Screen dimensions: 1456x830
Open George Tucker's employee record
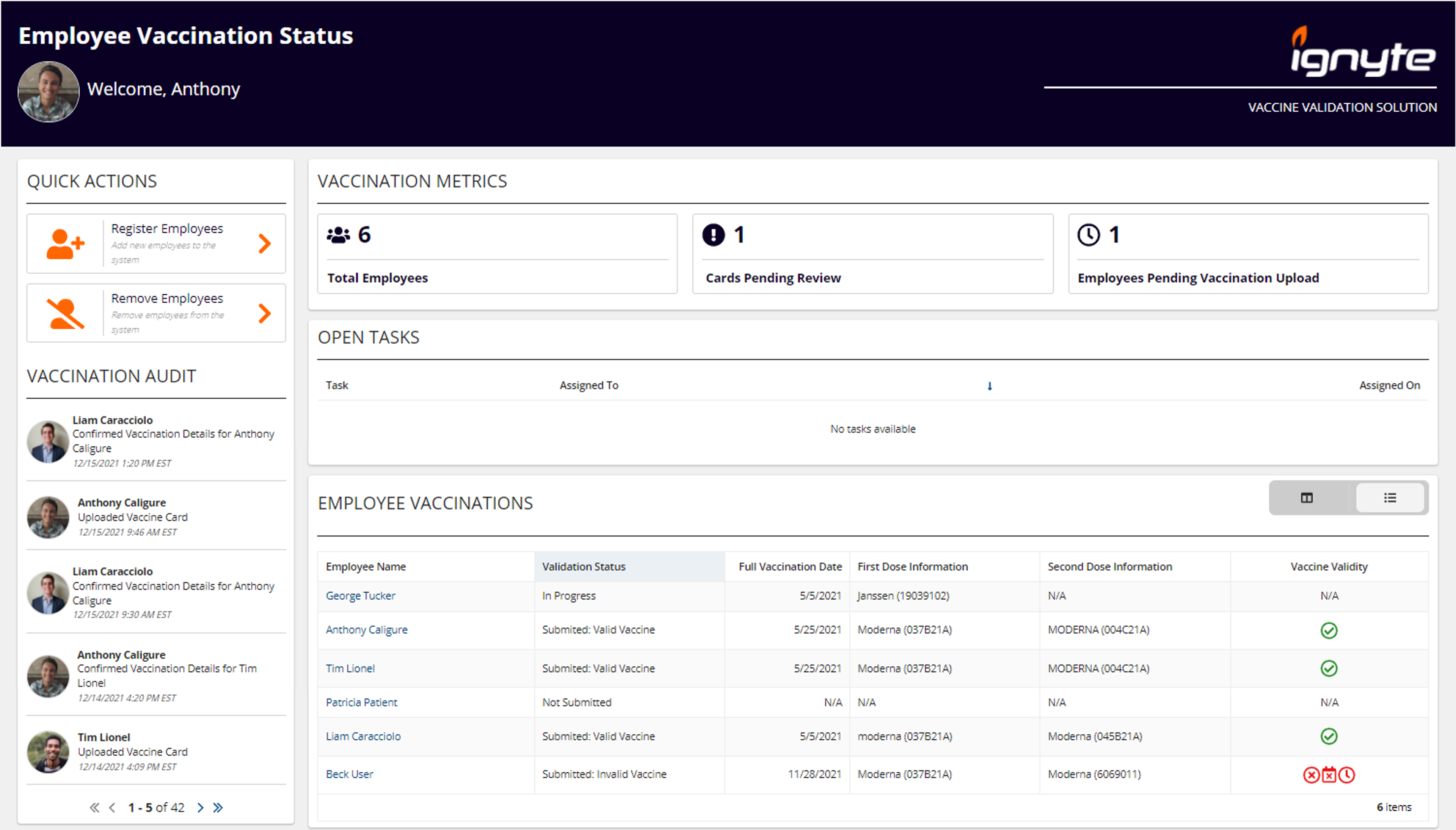[360, 596]
